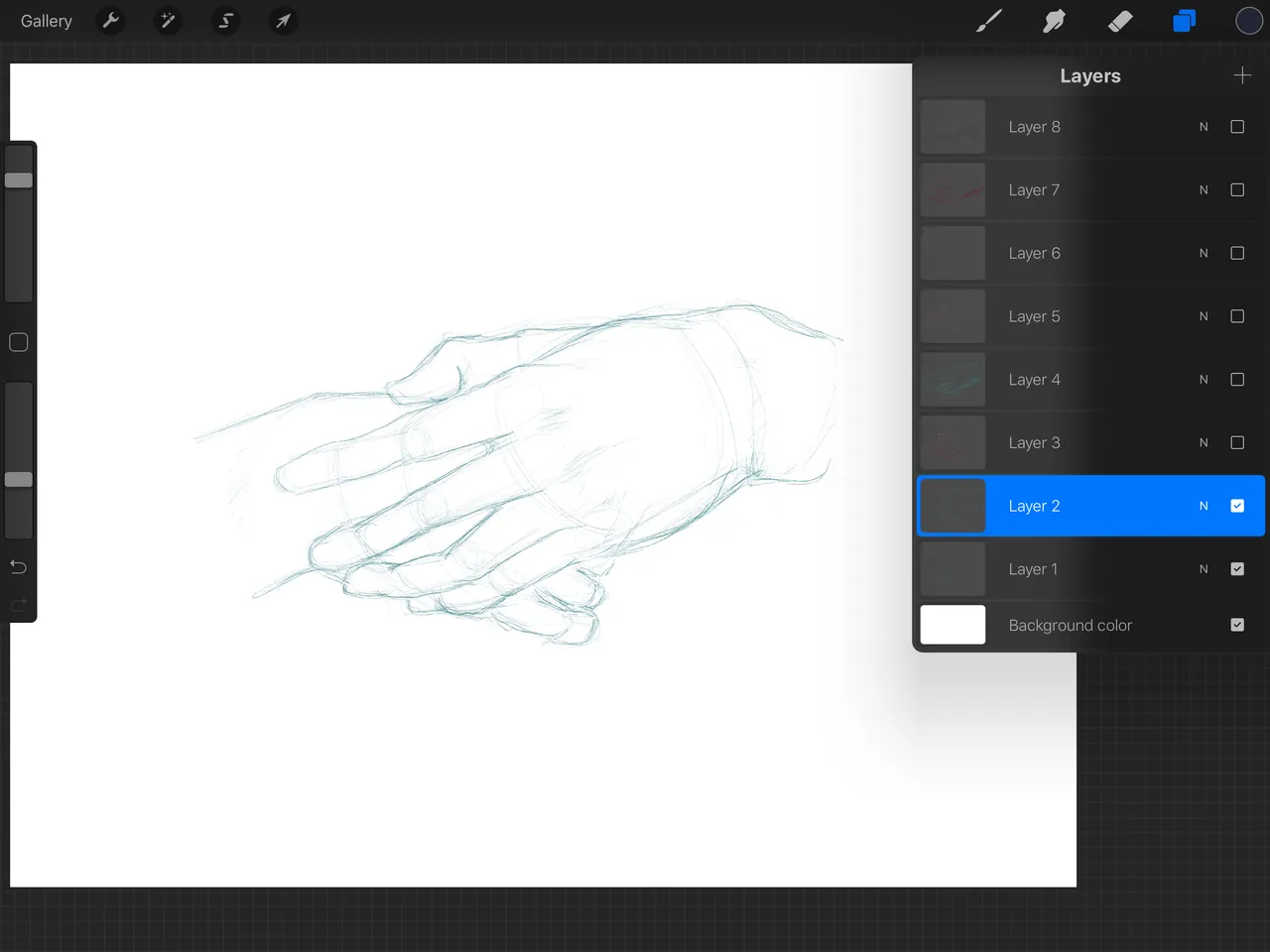Viewport: 1270px width, 952px height.
Task: Click the brush opacity slider handle
Action: (19, 480)
